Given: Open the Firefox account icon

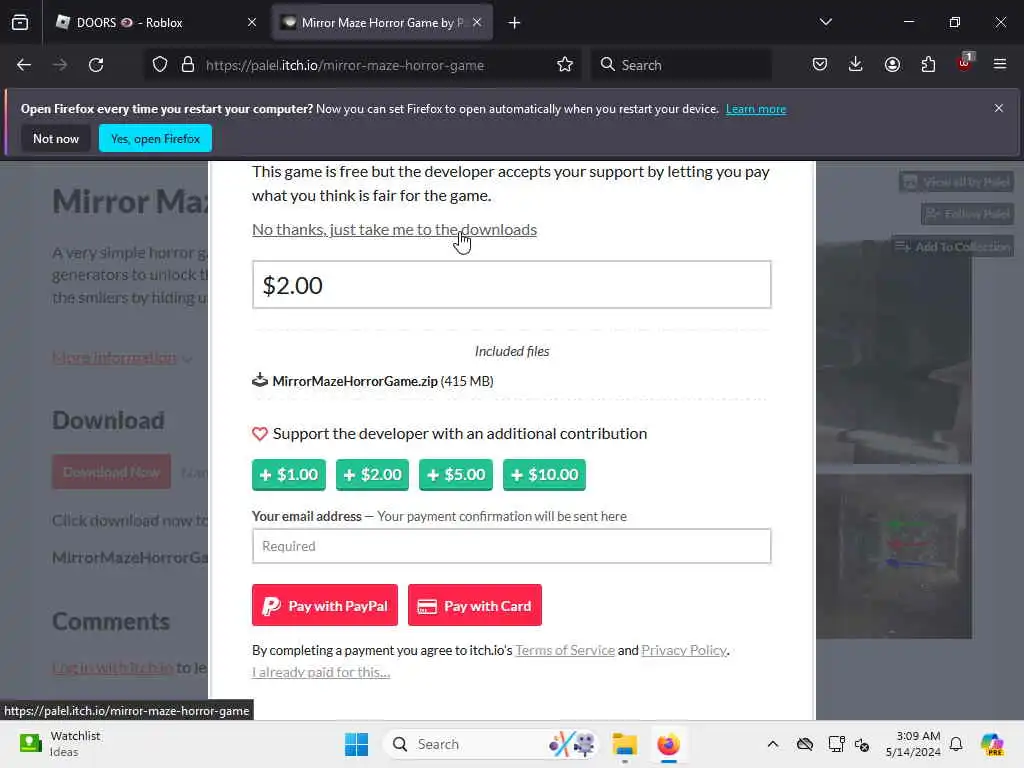Looking at the screenshot, I should point(892,65).
